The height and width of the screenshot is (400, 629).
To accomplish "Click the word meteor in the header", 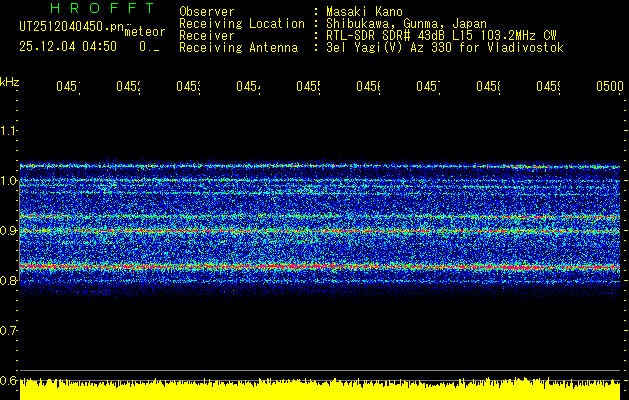I will coord(145,32).
